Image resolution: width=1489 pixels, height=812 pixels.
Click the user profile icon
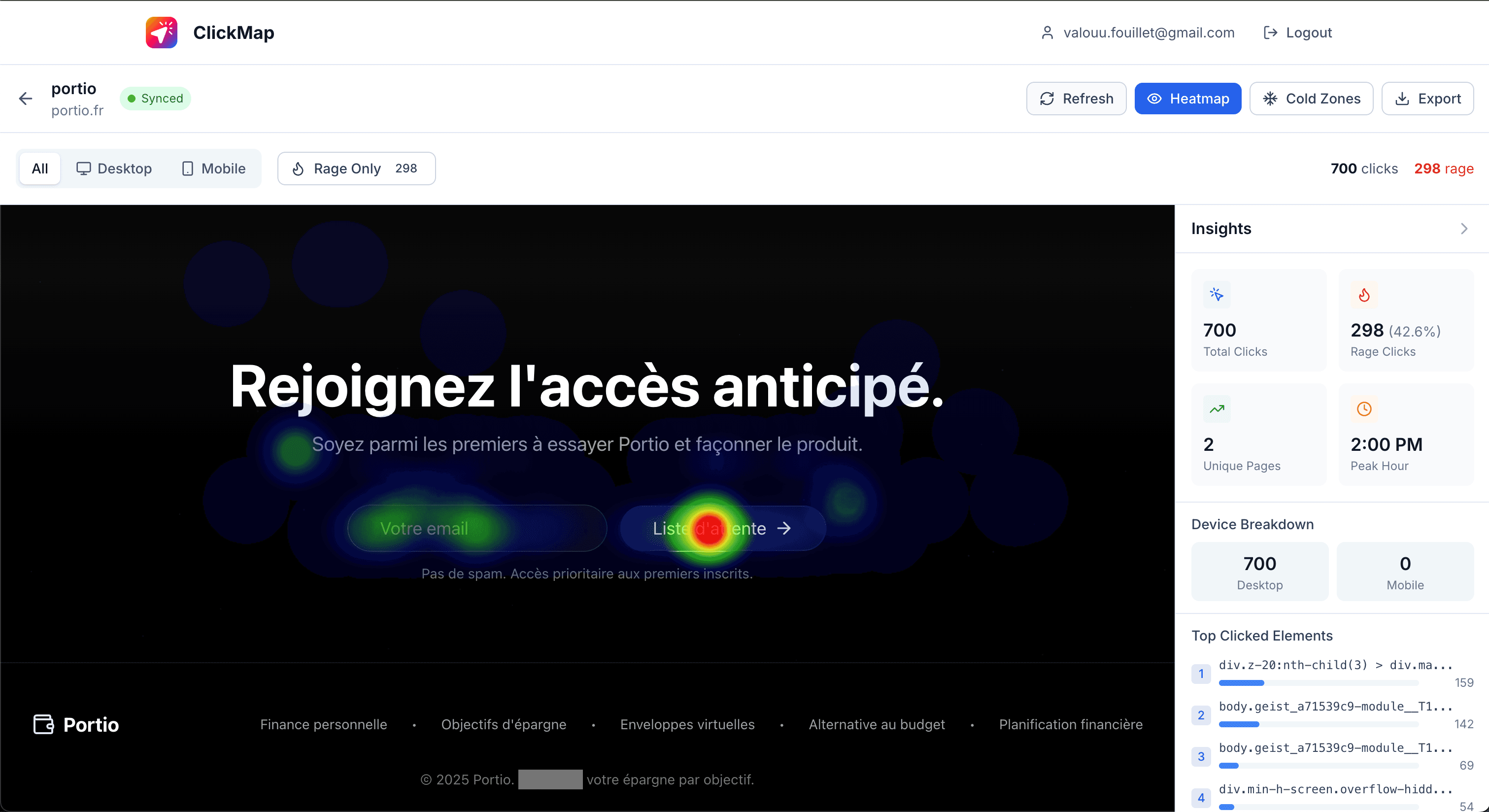tap(1047, 33)
